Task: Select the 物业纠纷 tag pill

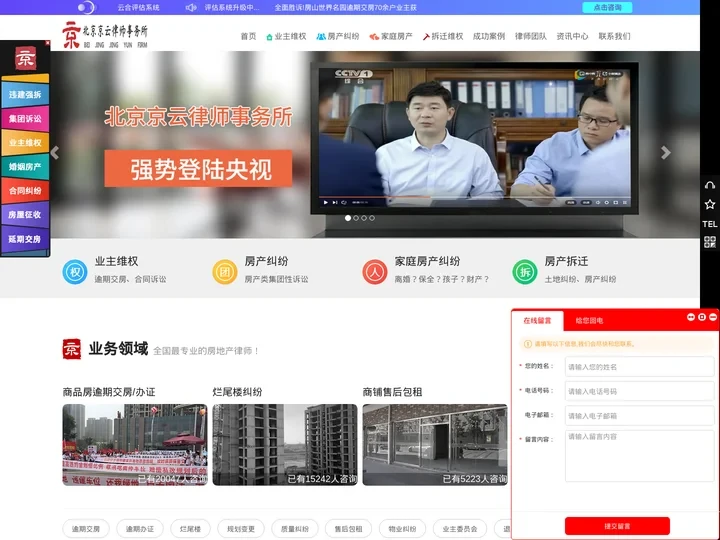Action: pyautogui.click(x=402, y=529)
